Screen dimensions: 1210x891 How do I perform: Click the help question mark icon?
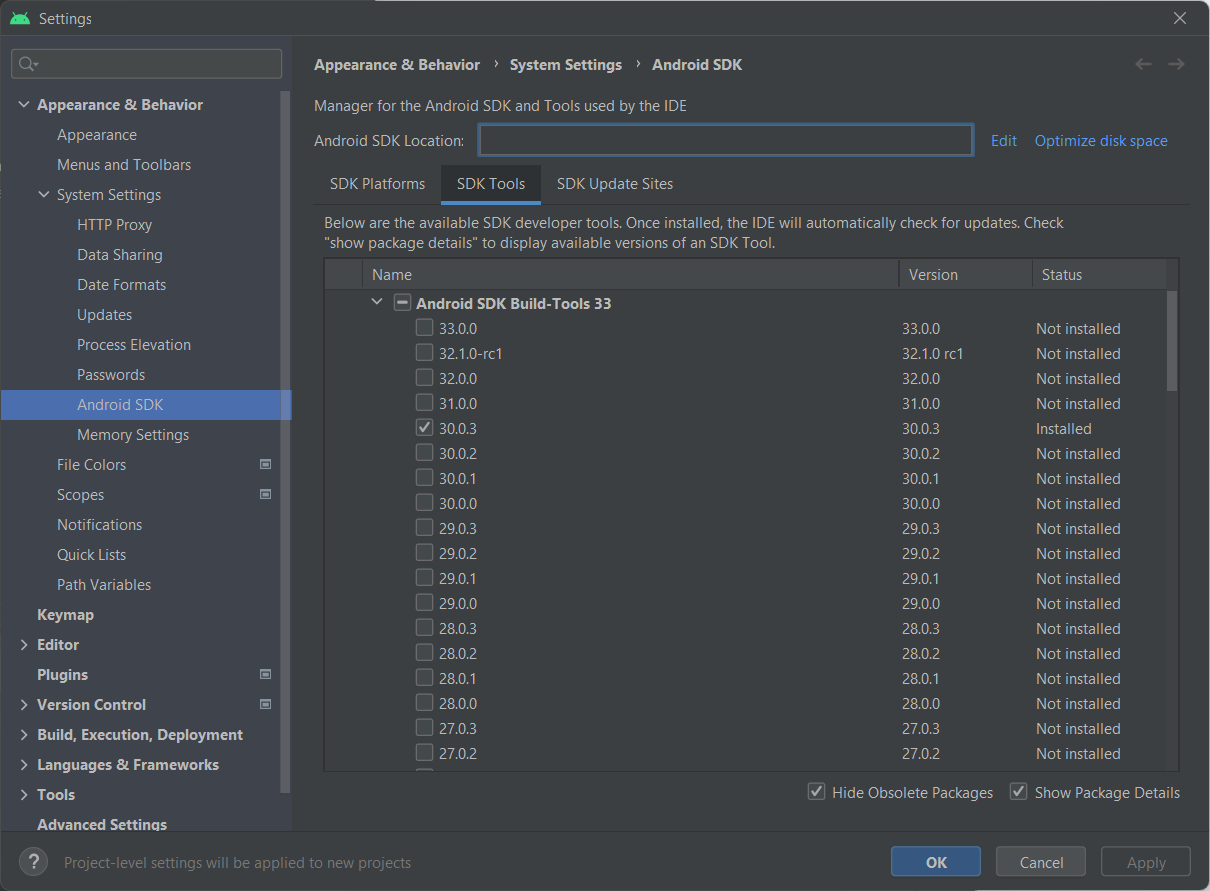pos(33,861)
